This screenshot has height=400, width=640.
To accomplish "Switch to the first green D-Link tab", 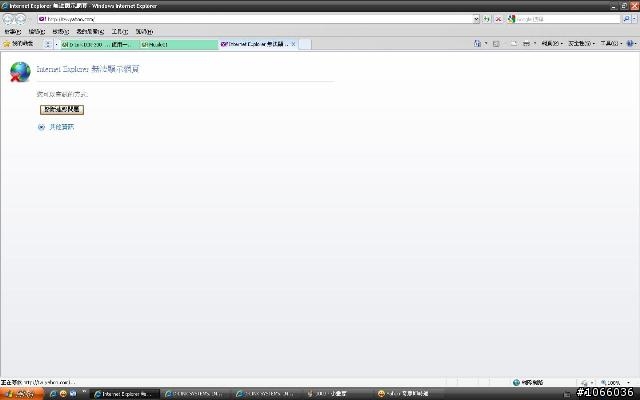I will 100,44.
